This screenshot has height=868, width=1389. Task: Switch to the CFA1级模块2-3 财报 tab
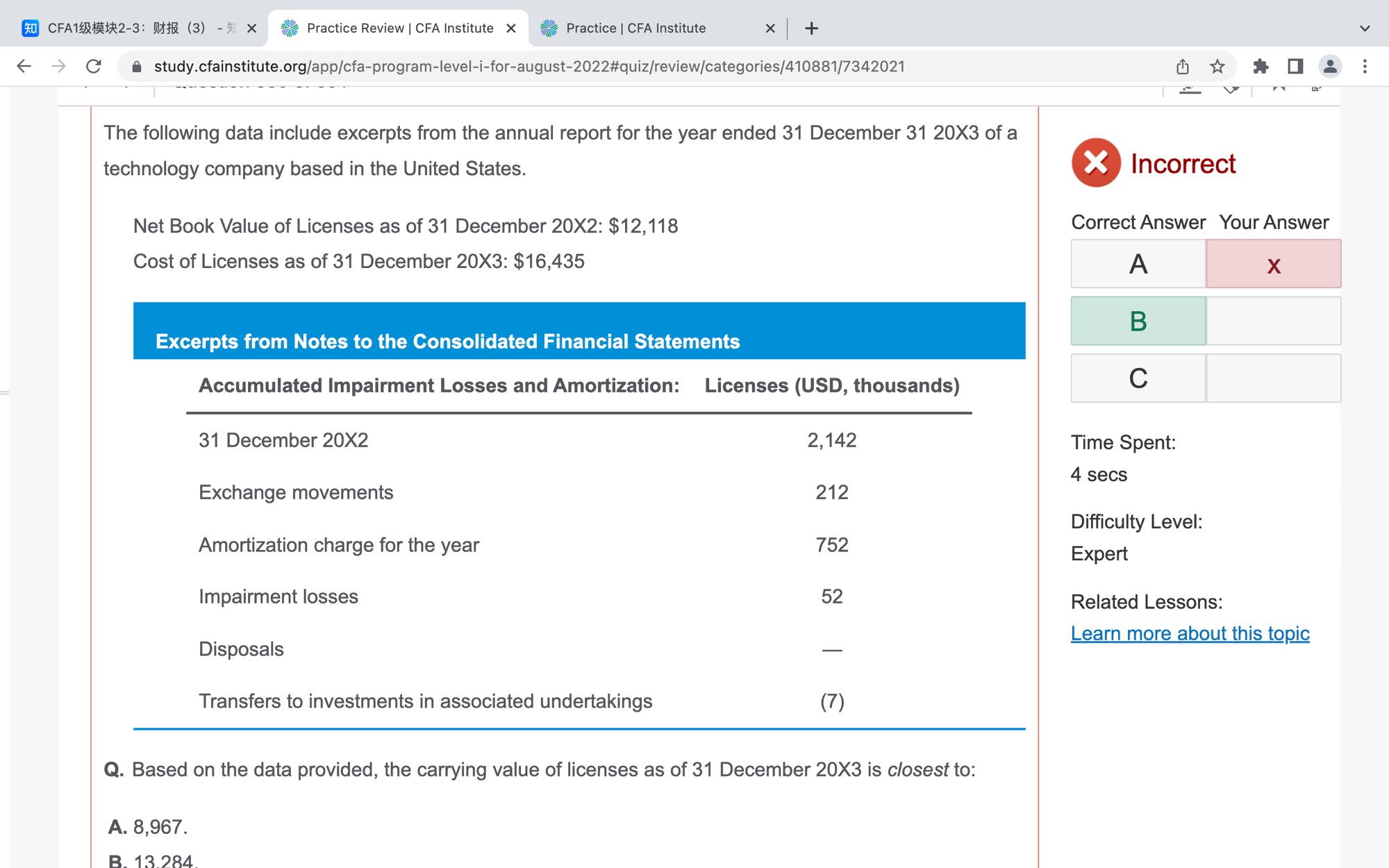pos(128,28)
